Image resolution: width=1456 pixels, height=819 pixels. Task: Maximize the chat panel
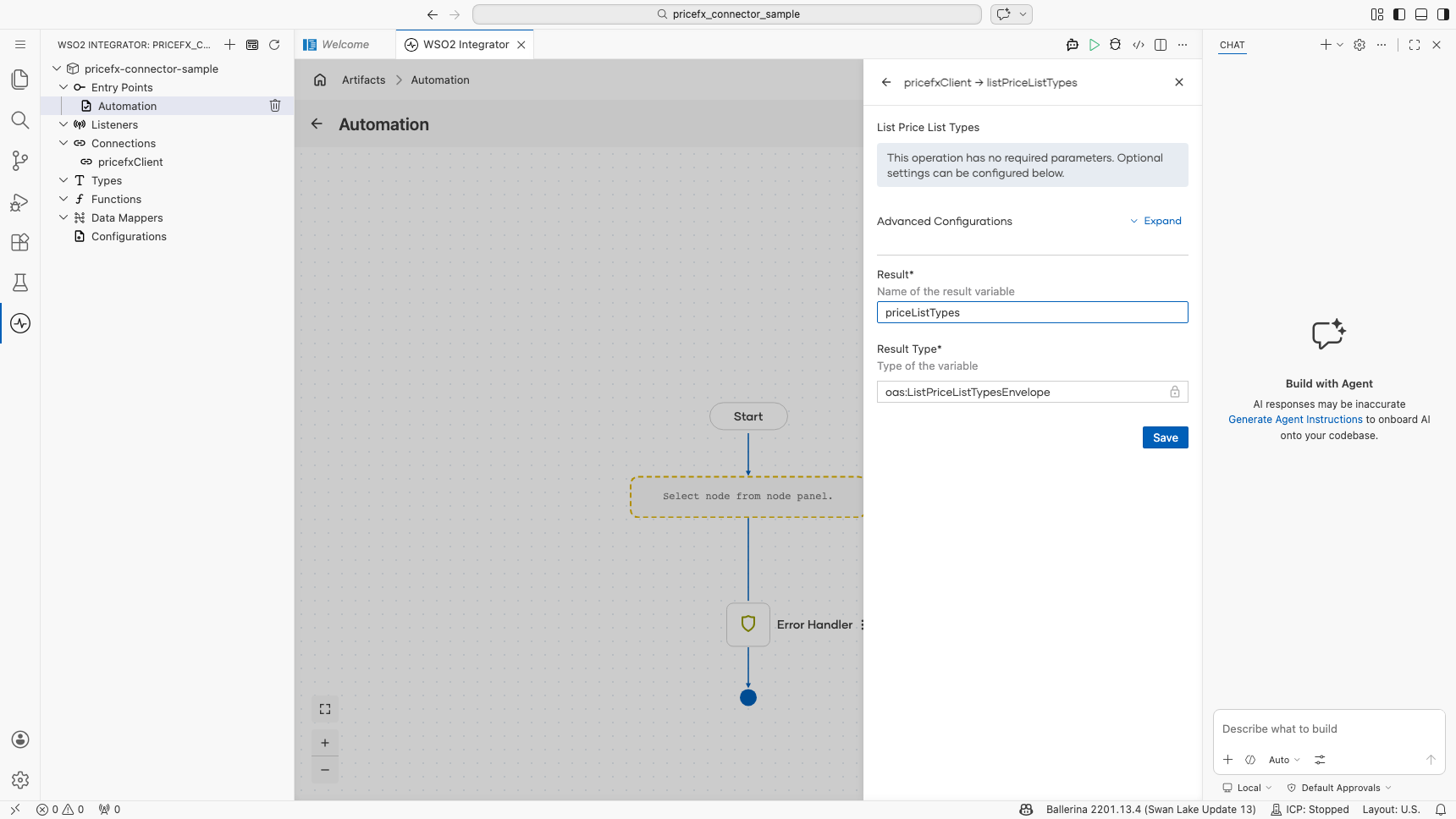coord(1415,45)
